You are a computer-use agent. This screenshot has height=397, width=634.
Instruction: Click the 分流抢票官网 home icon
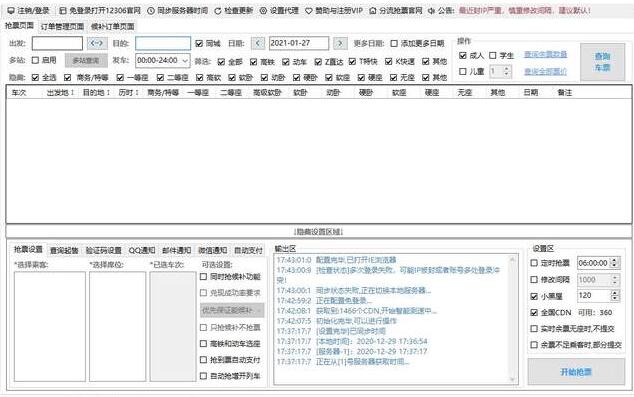[x=373, y=11]
